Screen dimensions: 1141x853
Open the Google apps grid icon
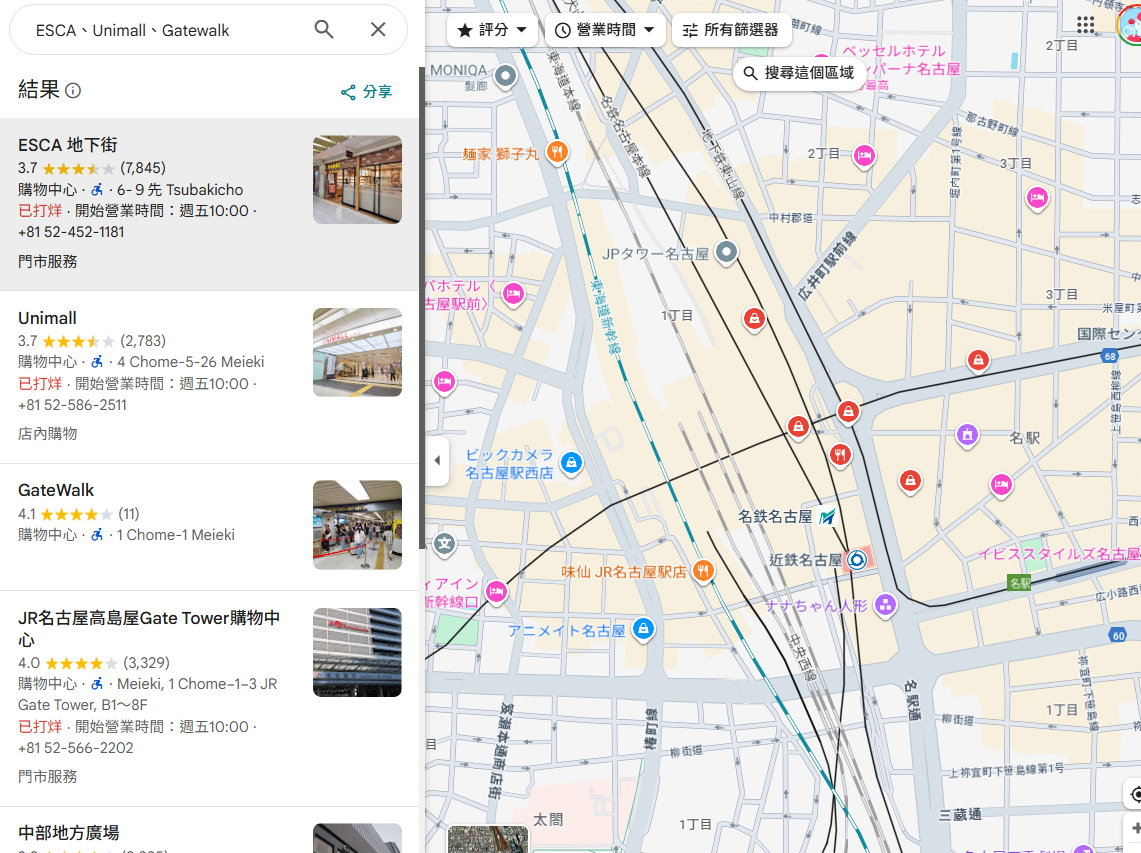(1085, 25)
